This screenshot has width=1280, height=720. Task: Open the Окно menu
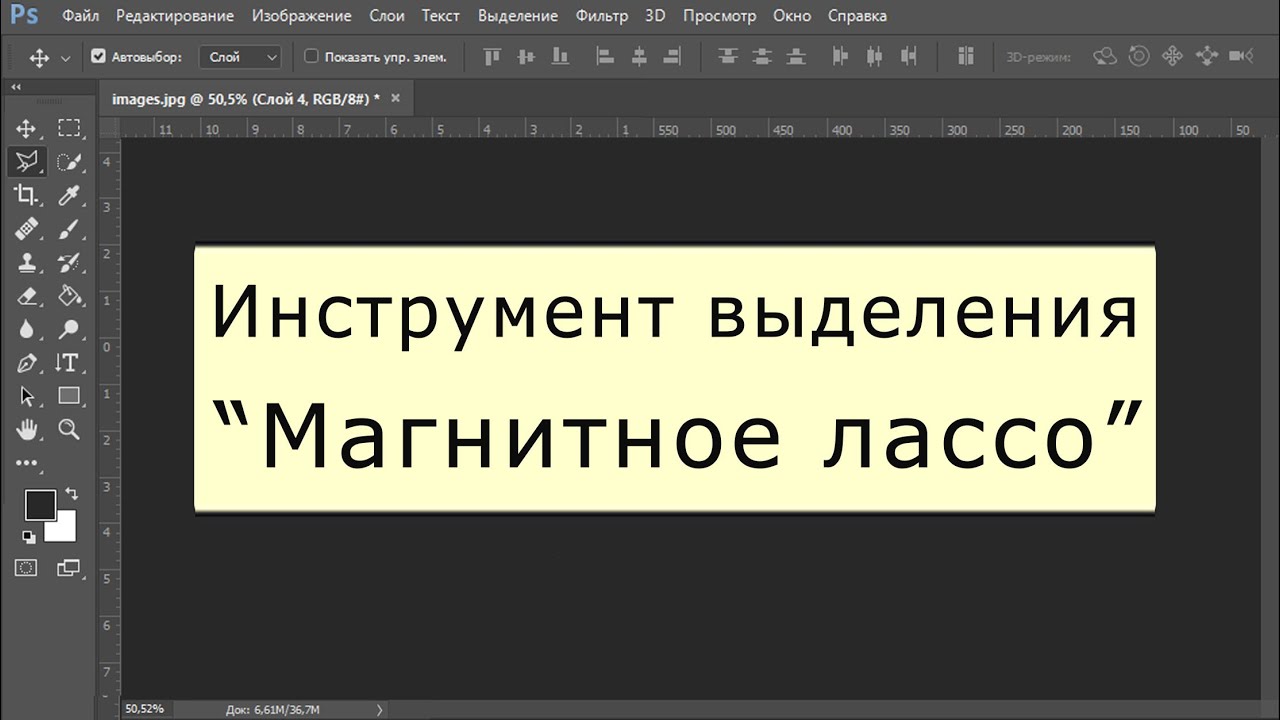[x=792, y=16]
